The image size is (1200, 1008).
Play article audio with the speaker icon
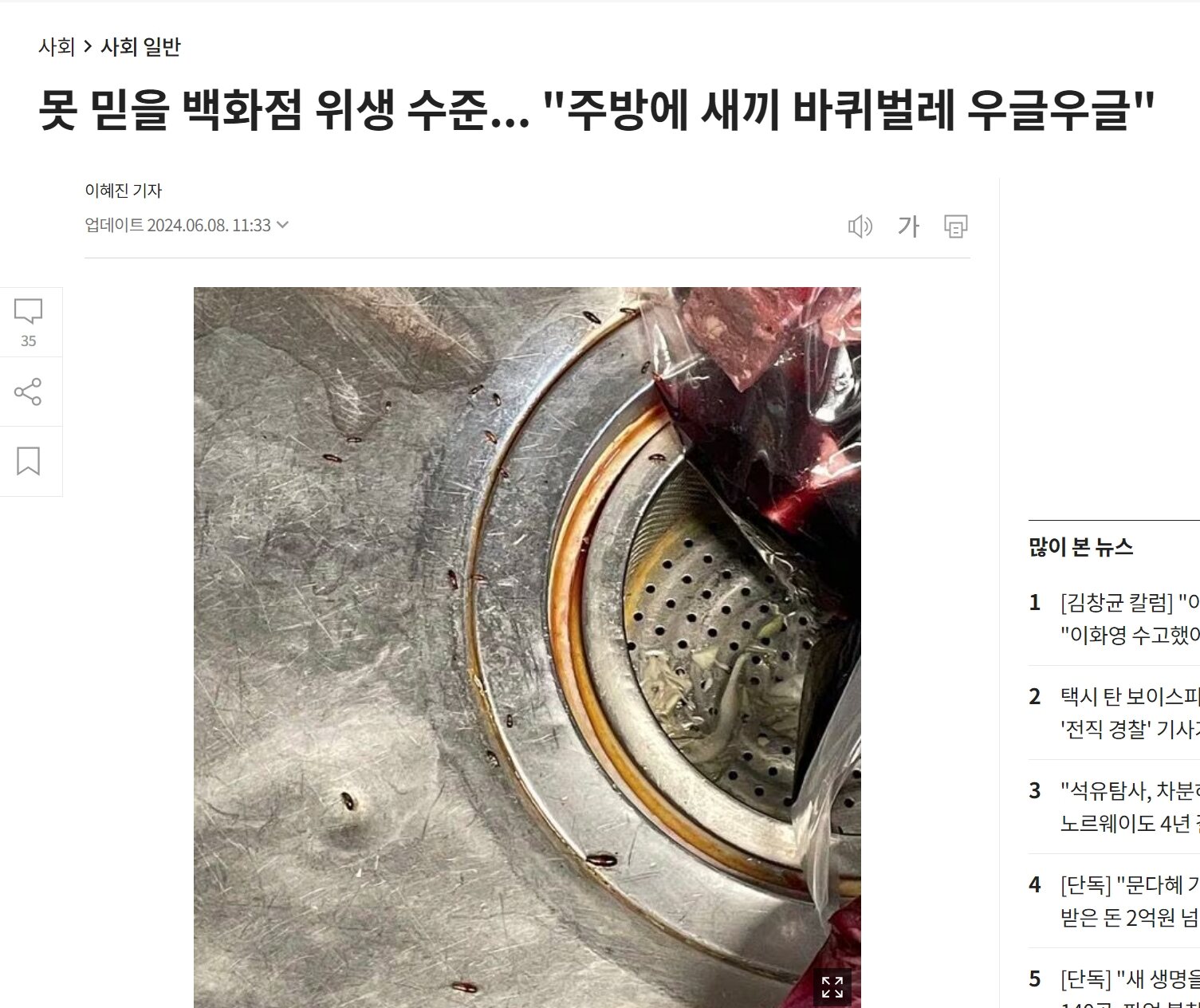860,226
